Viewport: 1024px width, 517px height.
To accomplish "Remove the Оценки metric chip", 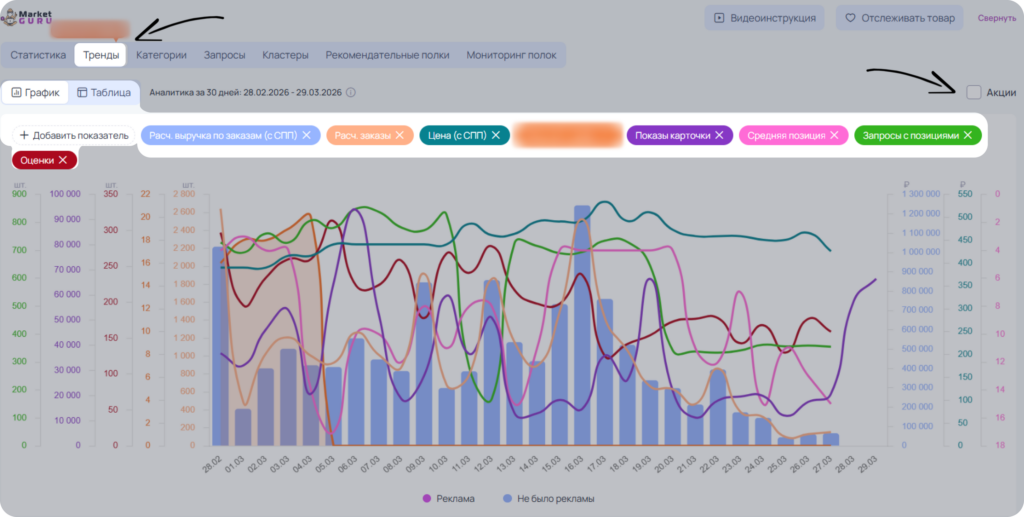I will click(x=63, y=160).
